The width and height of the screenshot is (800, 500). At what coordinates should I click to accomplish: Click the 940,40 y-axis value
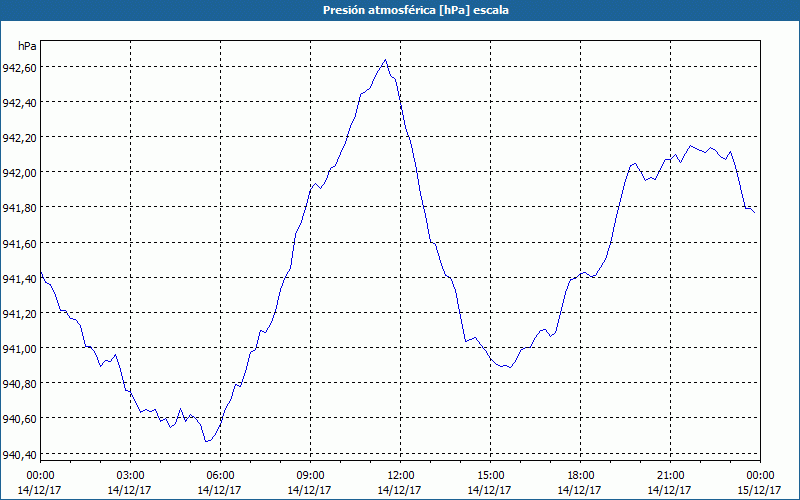pyautogui.click(x=19, y=454)
